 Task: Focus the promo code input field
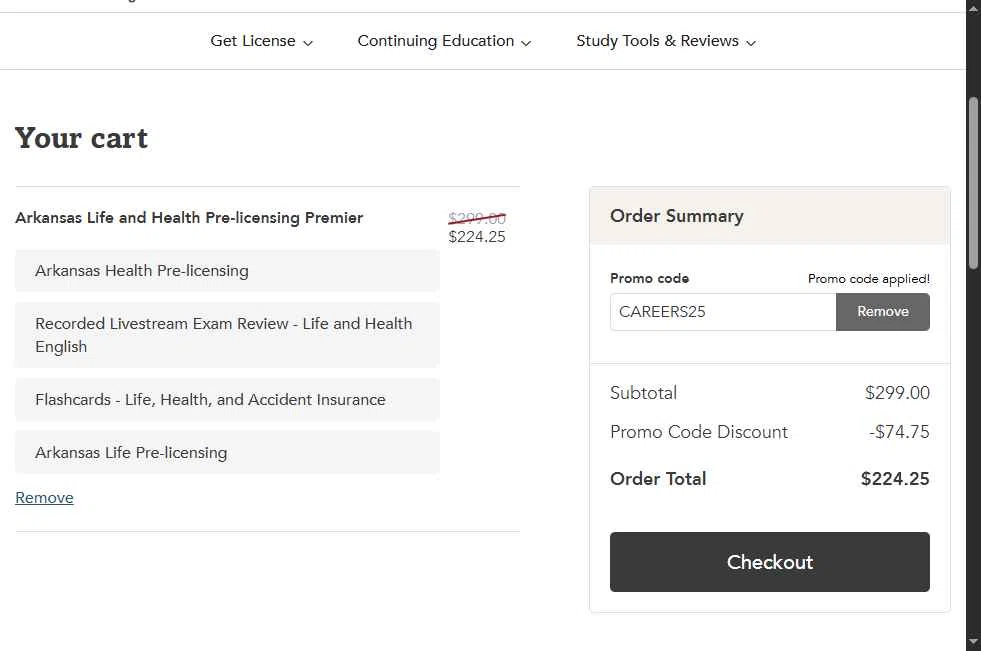[x=723, y=312]
